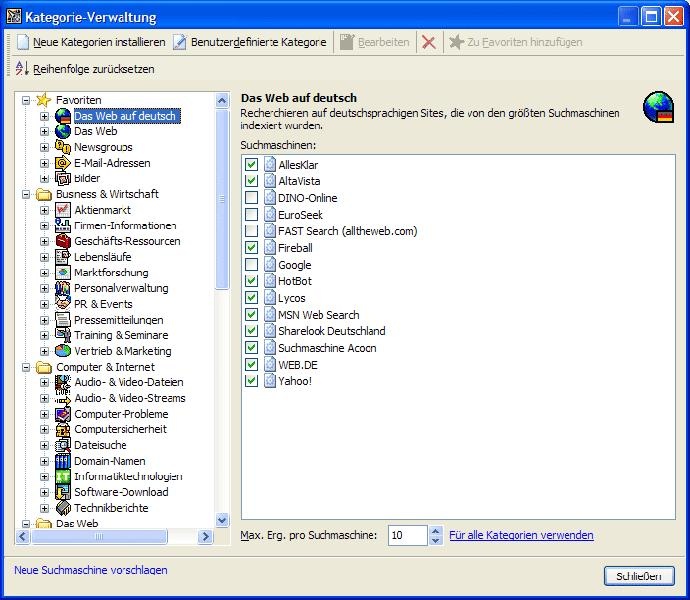This screenshot has width=690, height=600.
Task: Click the Personalverwaltung people icon
Action: click(x=63, y=288)
